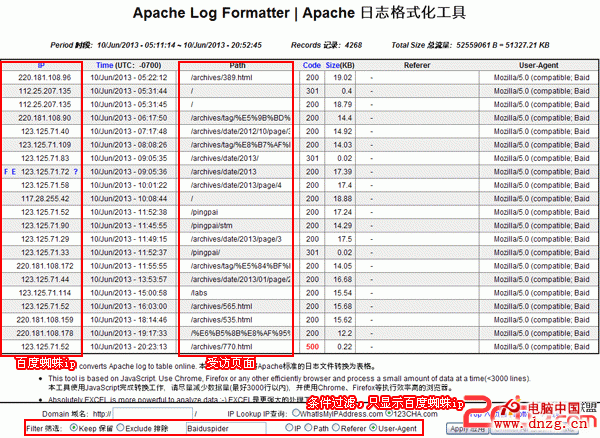The height and width of the screenshot is (438, 600).
Task: Select IP cell 123.125.71.58
Action: pyautogui.click(x=45, y=186)
